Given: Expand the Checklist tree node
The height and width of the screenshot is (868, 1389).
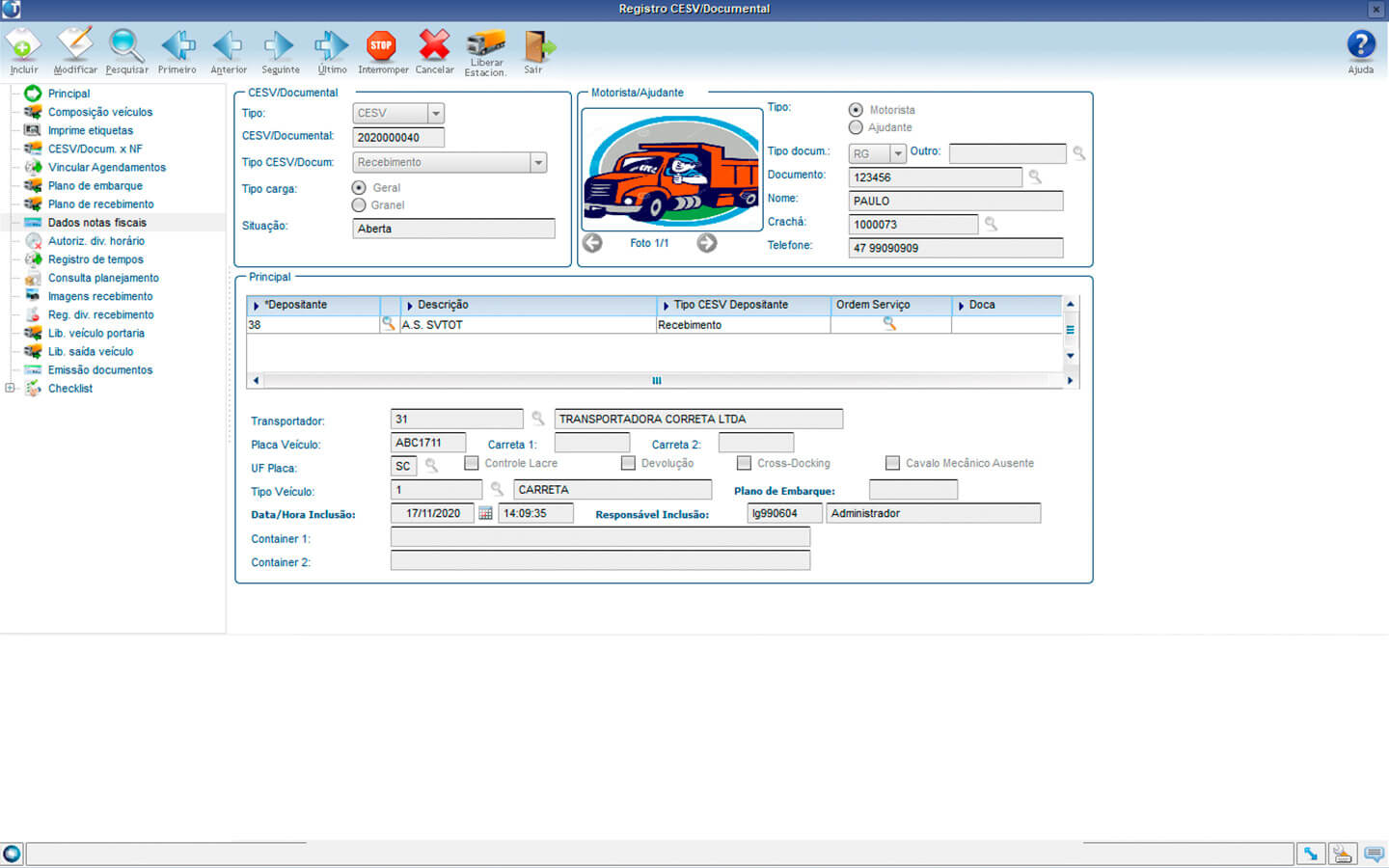Looking at the screenshot, I should (x=10, y=389).
